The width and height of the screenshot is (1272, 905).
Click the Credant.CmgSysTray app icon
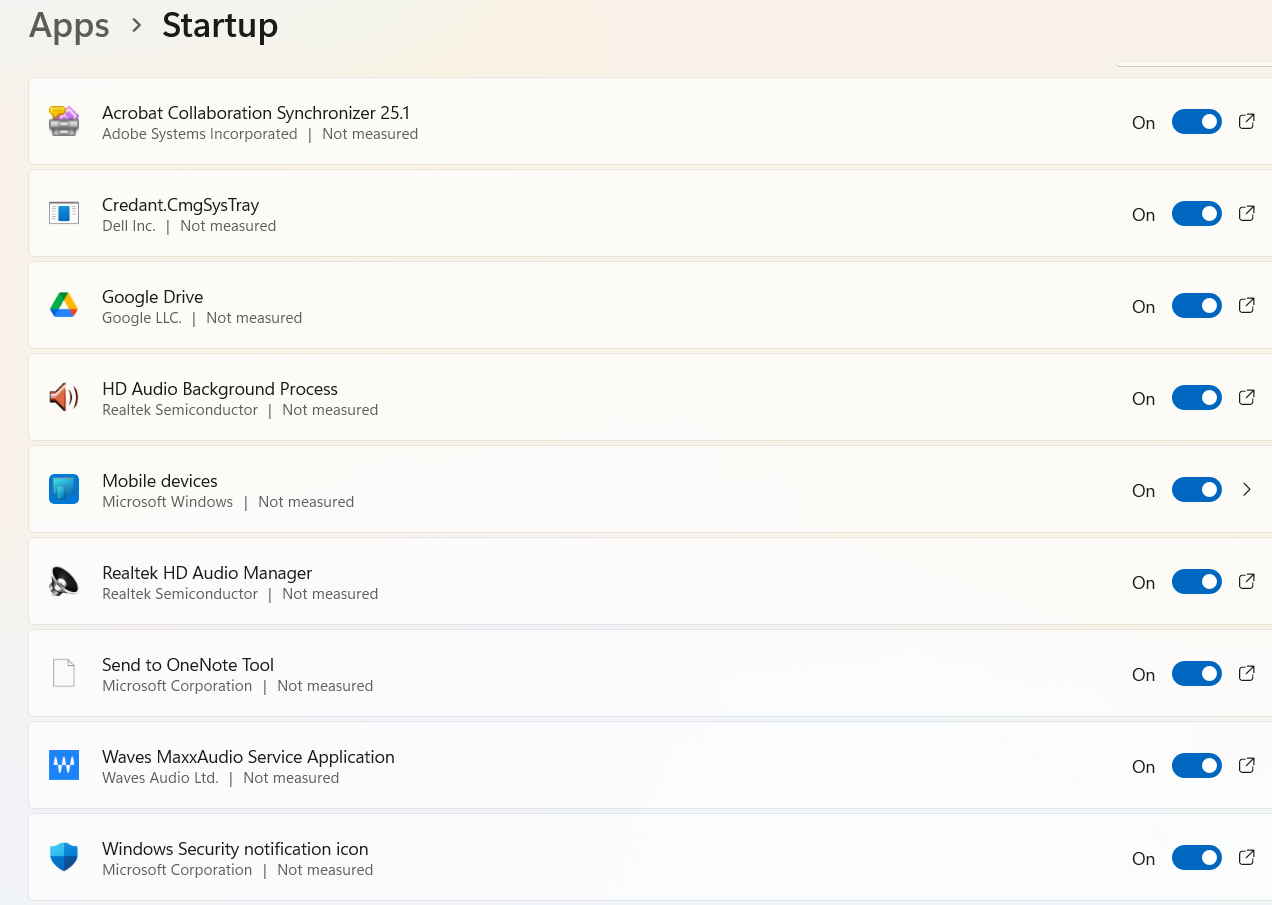[64, 213]
